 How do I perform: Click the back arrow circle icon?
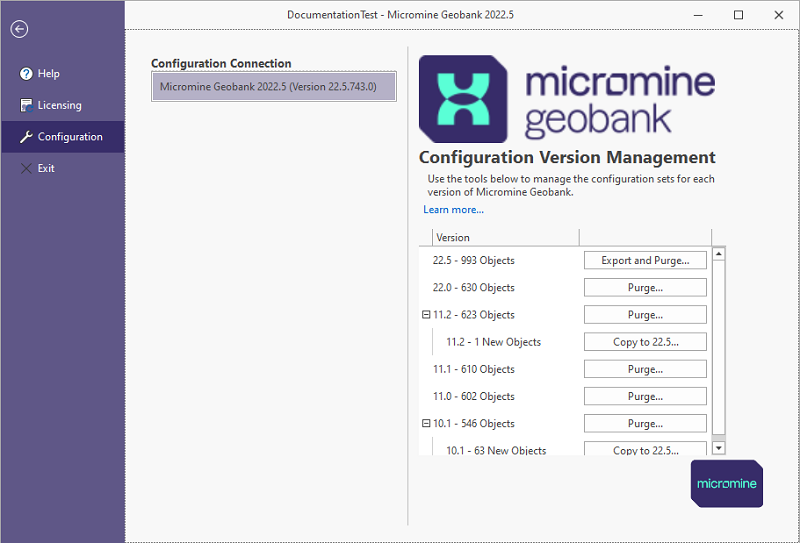tap(19, 29)
